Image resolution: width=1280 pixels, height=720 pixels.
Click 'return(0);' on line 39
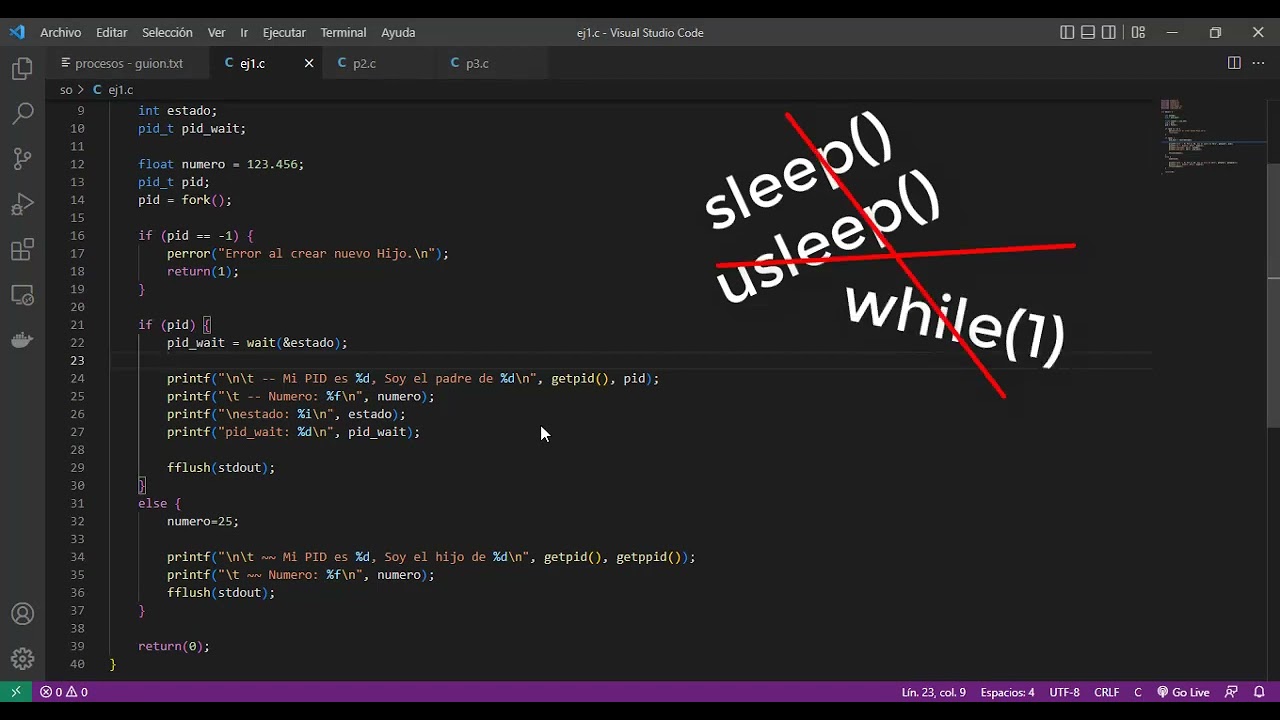coord(174,647)
